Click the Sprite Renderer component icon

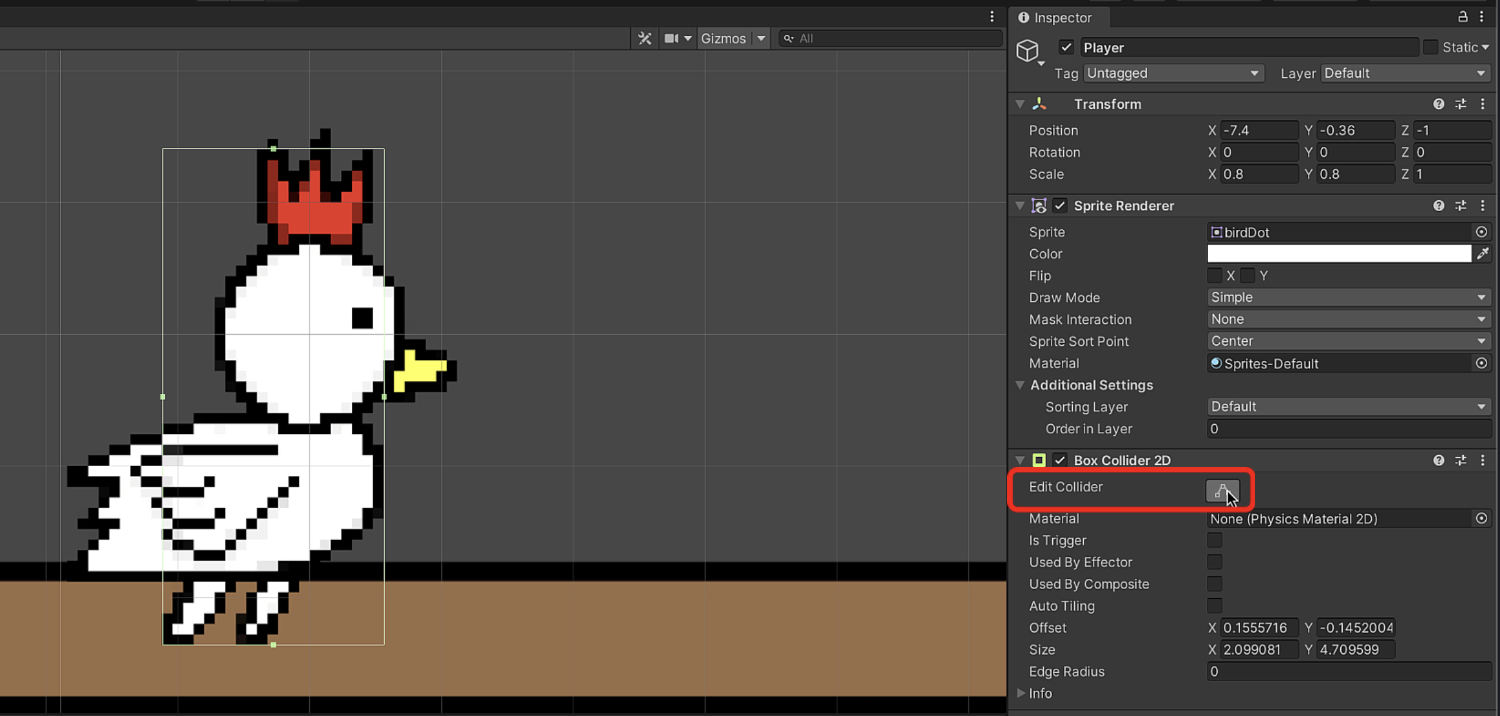pos(1039,206)
